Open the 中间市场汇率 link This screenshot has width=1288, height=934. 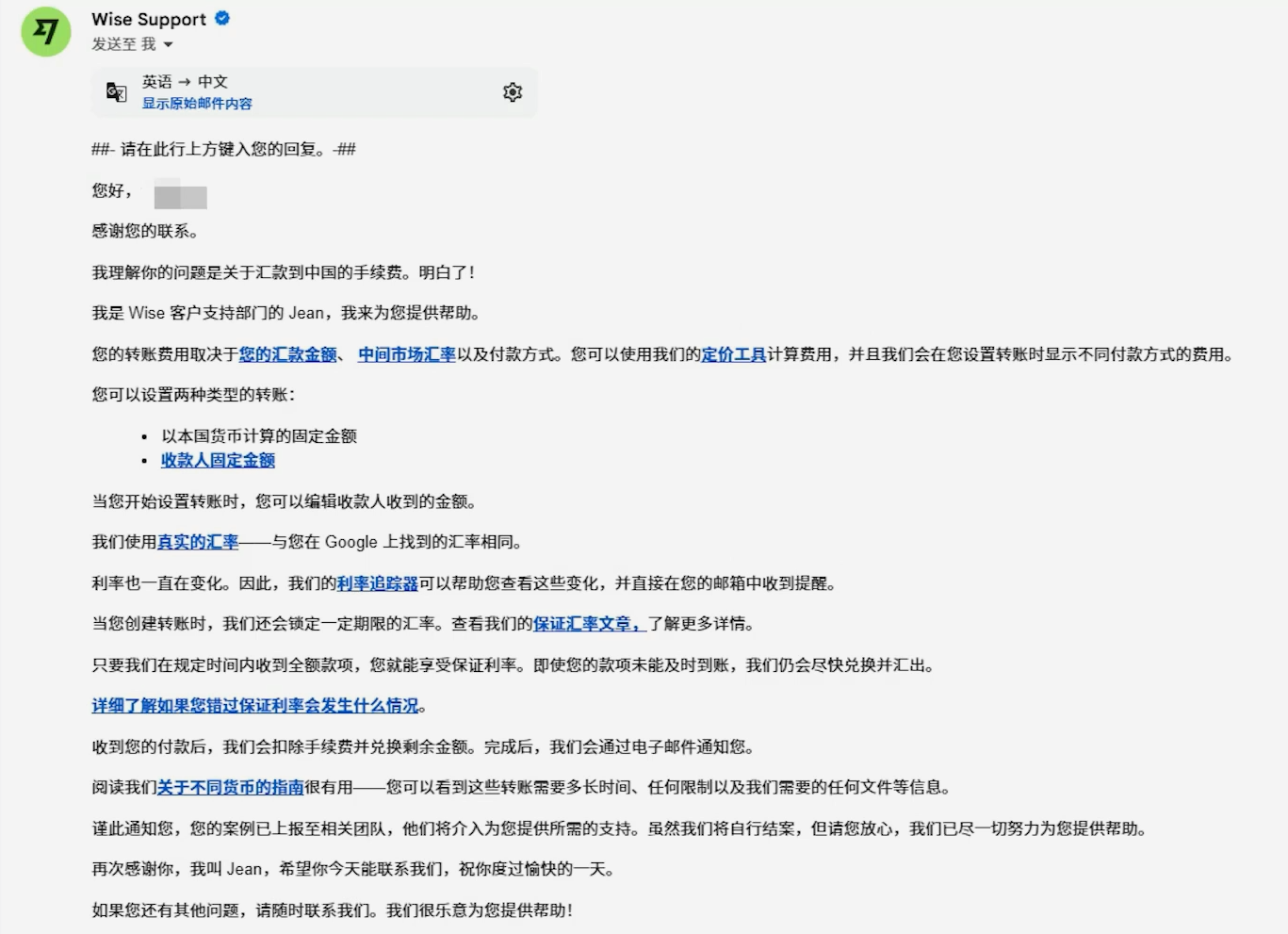point(407,354)
